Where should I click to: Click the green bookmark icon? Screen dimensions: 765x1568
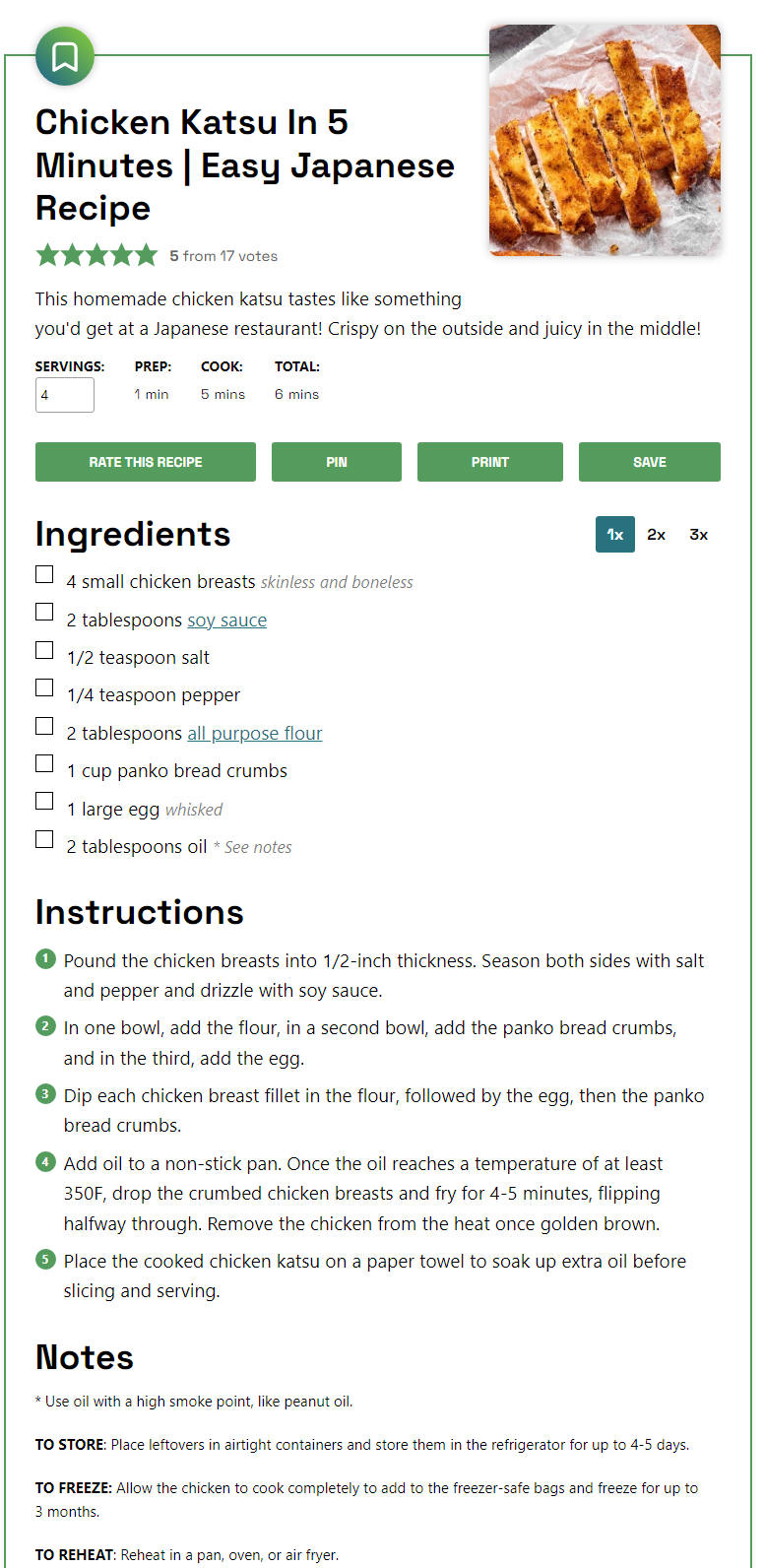(x=65, y=56)
